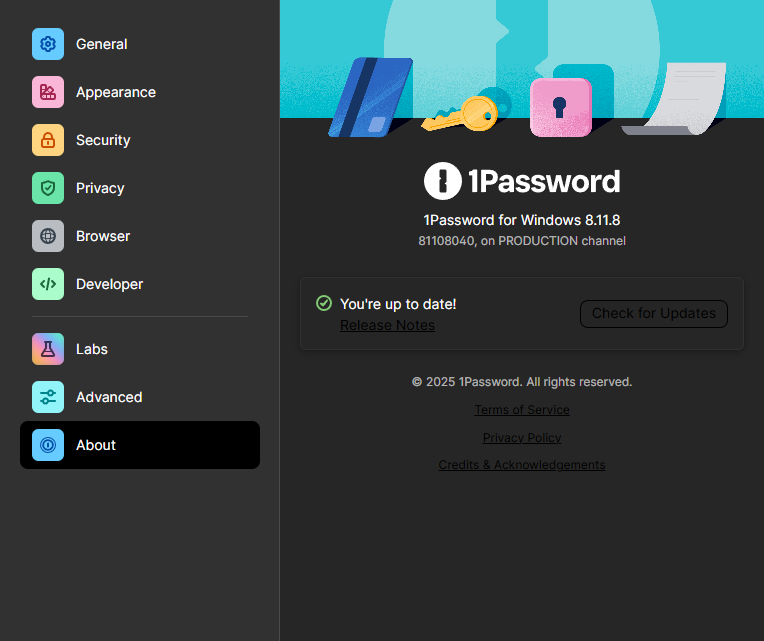Open the Release Notes link
Image resolution: width=764 pixels, height=641 pixels.
(387, 325)
